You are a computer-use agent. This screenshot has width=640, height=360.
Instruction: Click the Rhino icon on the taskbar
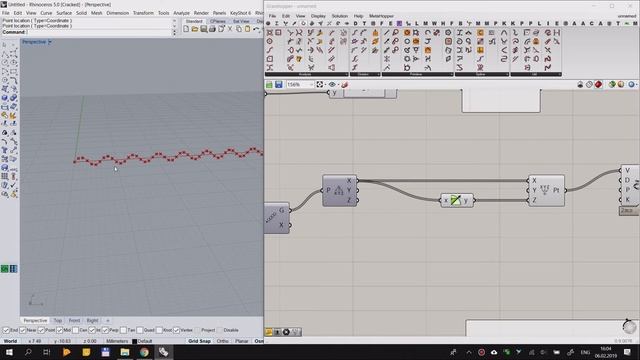[163, 352]
